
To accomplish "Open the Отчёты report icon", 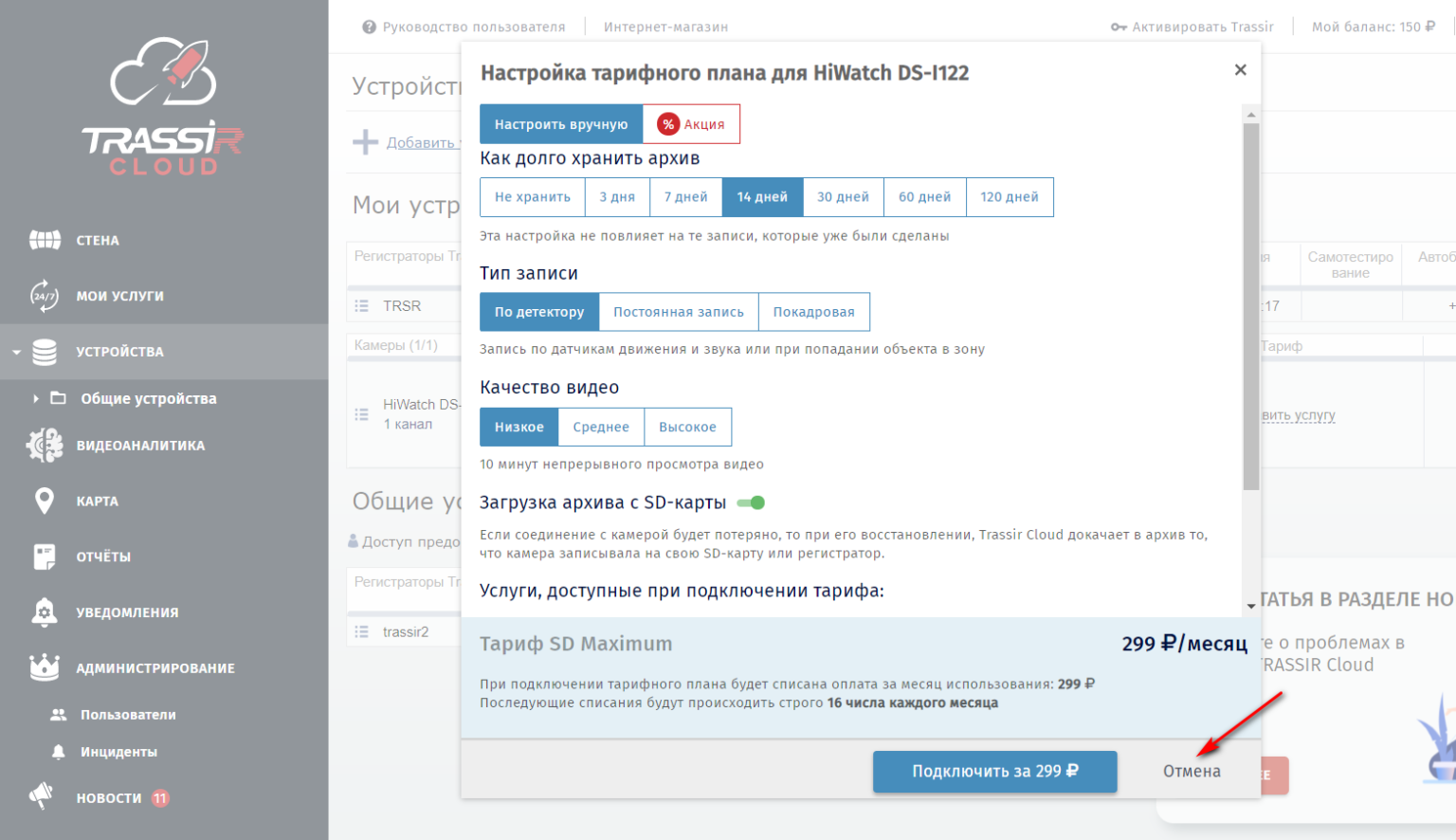I will pyautogui.click(x=45, y=557).
